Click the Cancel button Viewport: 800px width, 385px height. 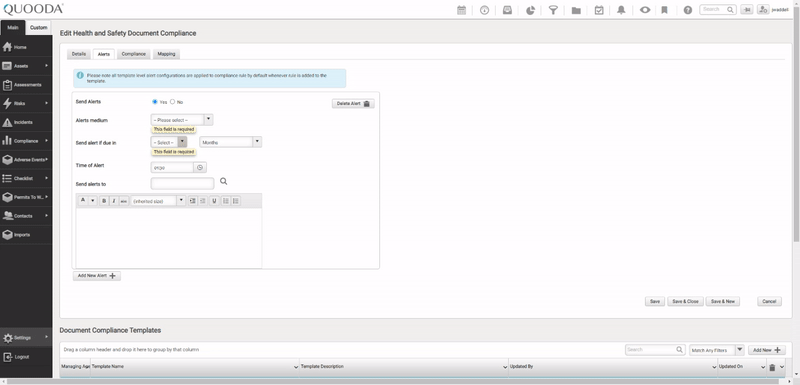[769, 301]
